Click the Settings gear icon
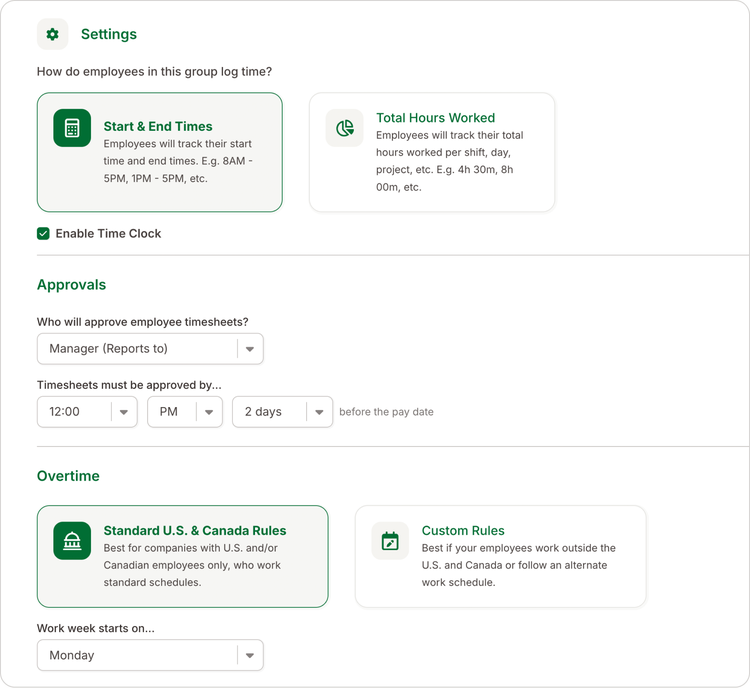The width and height of the screenshot is (750, 688). (53, 34)
